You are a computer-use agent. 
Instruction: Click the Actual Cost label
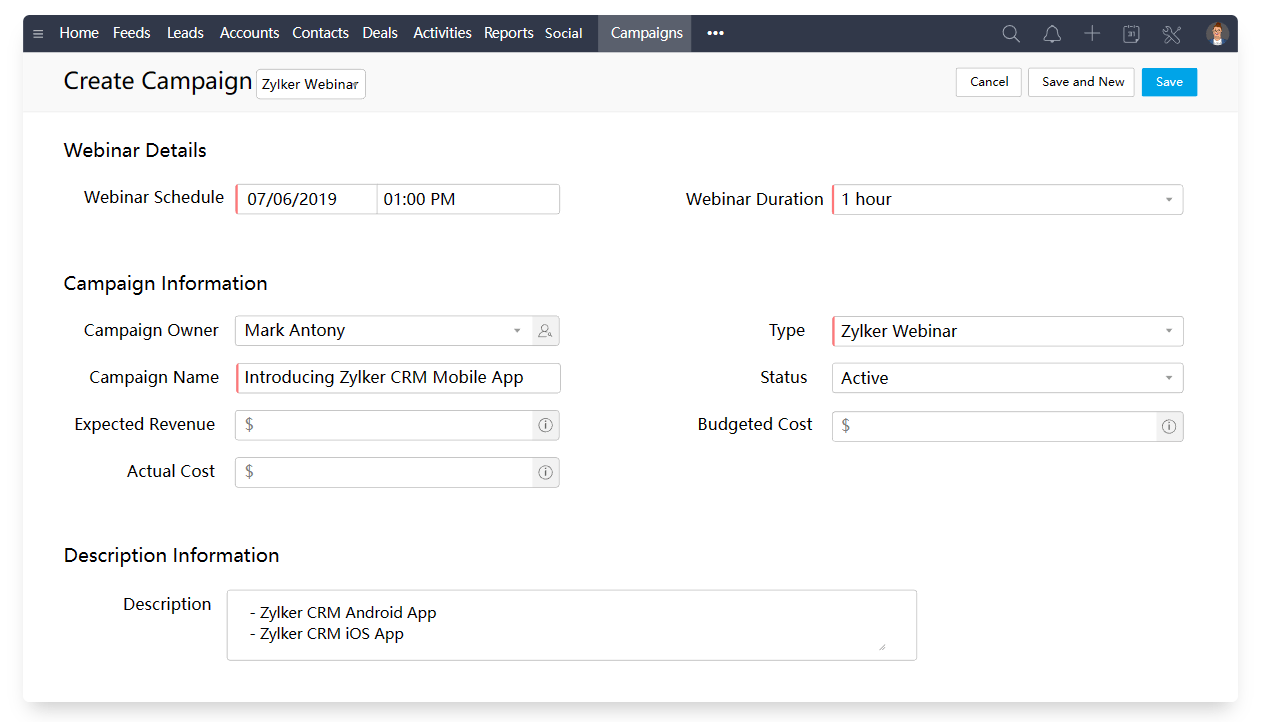click(171, 471)
